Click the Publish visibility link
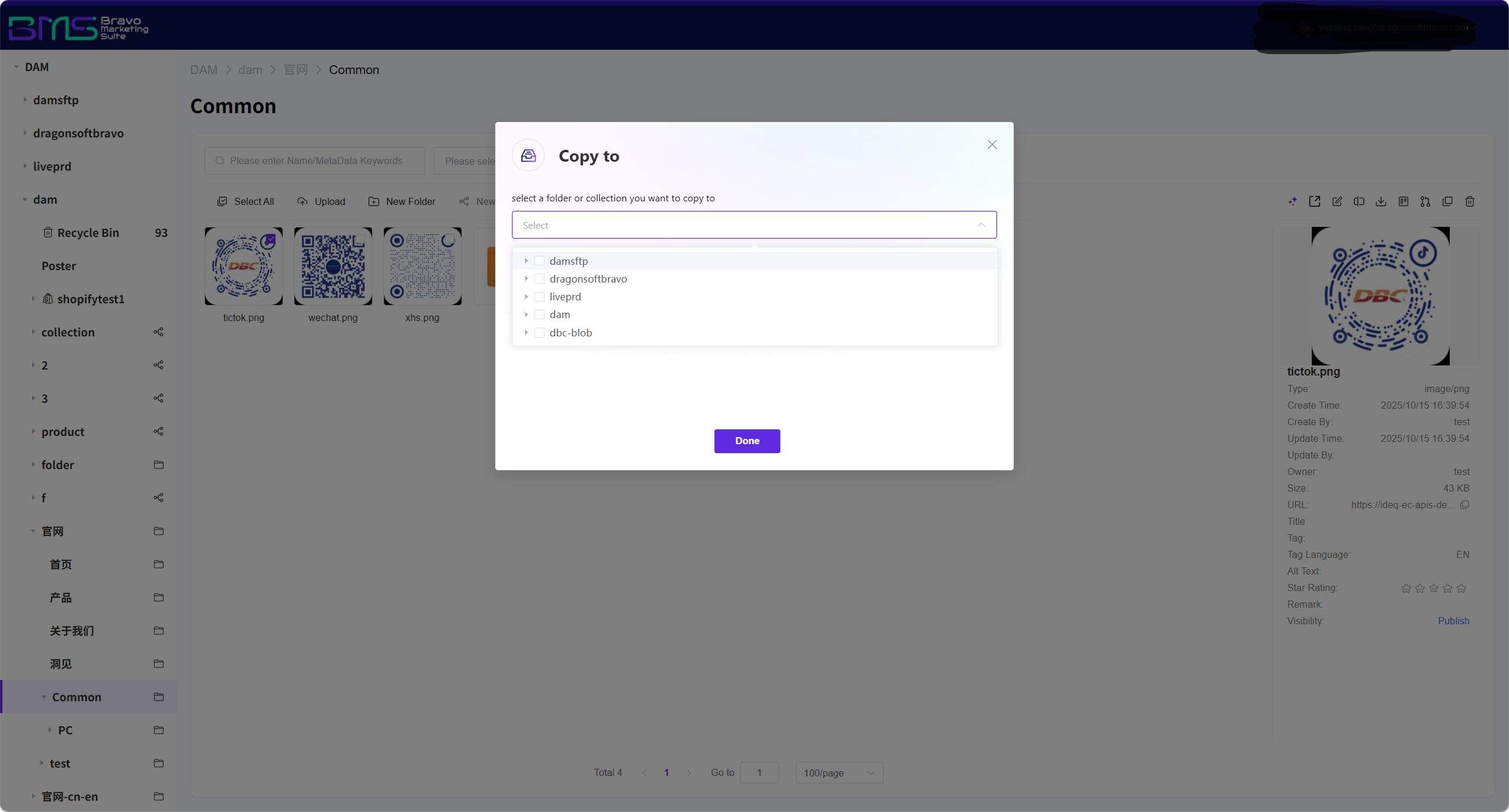 point(1453,621)
